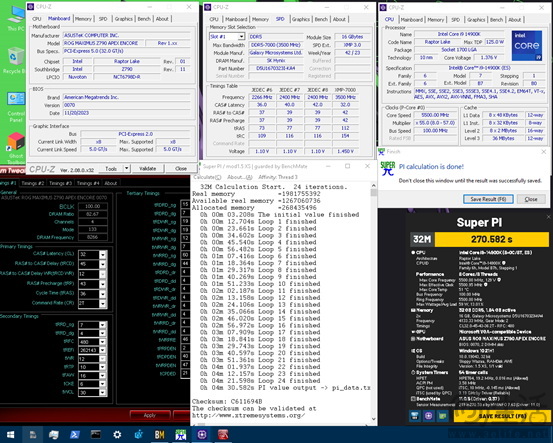Expand the RAS# Precharge (tRP) dropdown
553x443 pixels.
(x=102, y=284)
